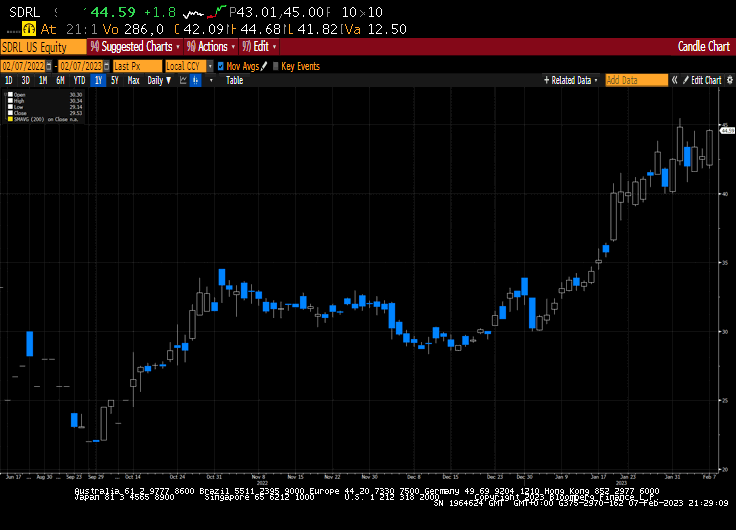Click the green 44.59 price quote
Image resolution: width=736 pixels, height=530 pixels.
[113, 12]
